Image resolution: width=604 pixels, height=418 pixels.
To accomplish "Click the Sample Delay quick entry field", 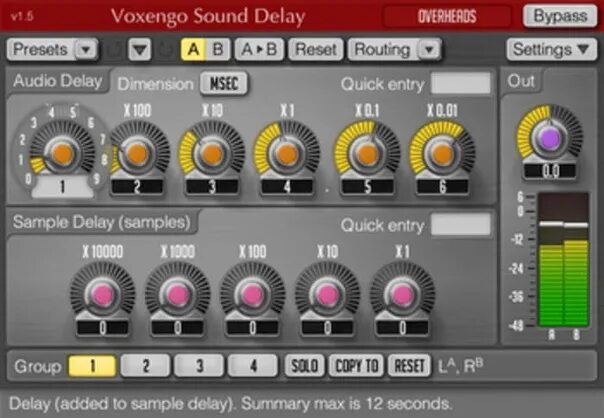I will coord(461,224).
